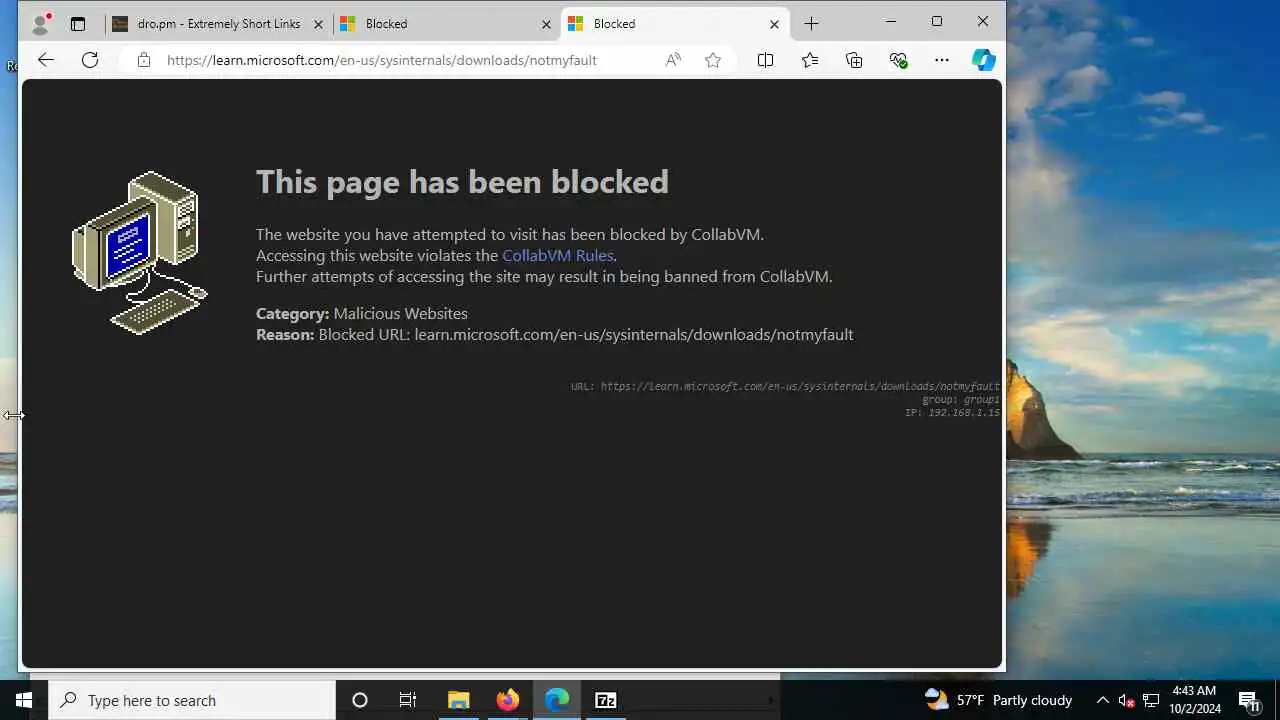
Task: Open the Windows Start menu
Action: (x=24, y=700)
